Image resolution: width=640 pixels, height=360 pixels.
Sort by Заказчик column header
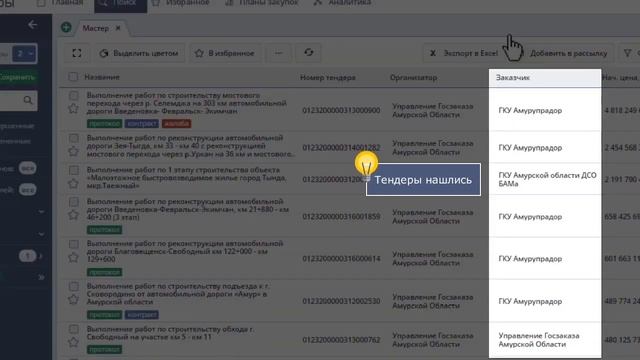pyautogui.click(x=513, y=77)
